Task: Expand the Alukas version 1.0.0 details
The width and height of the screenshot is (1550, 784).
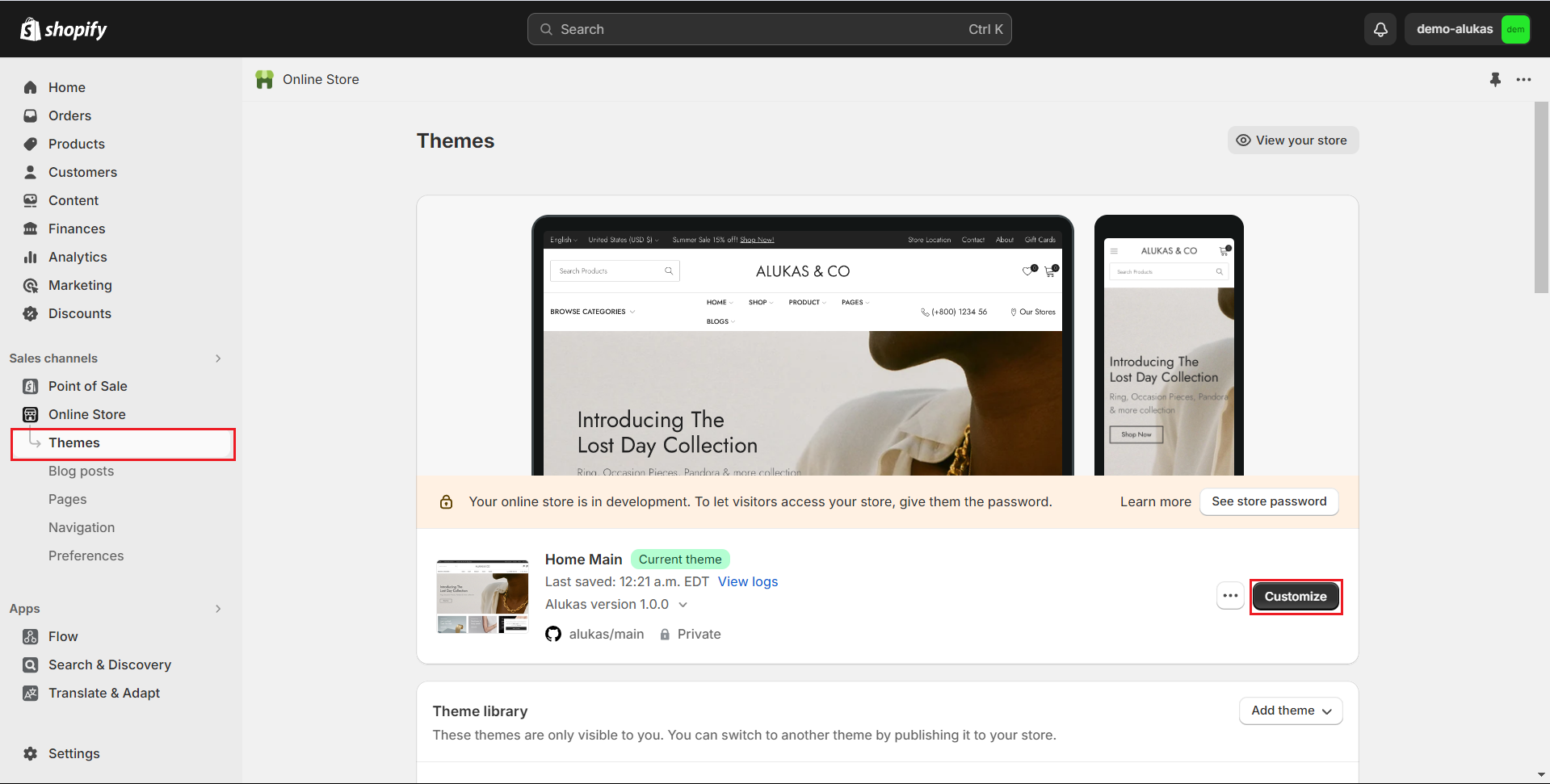Action: pyautogui.click(x=683, y=605)
